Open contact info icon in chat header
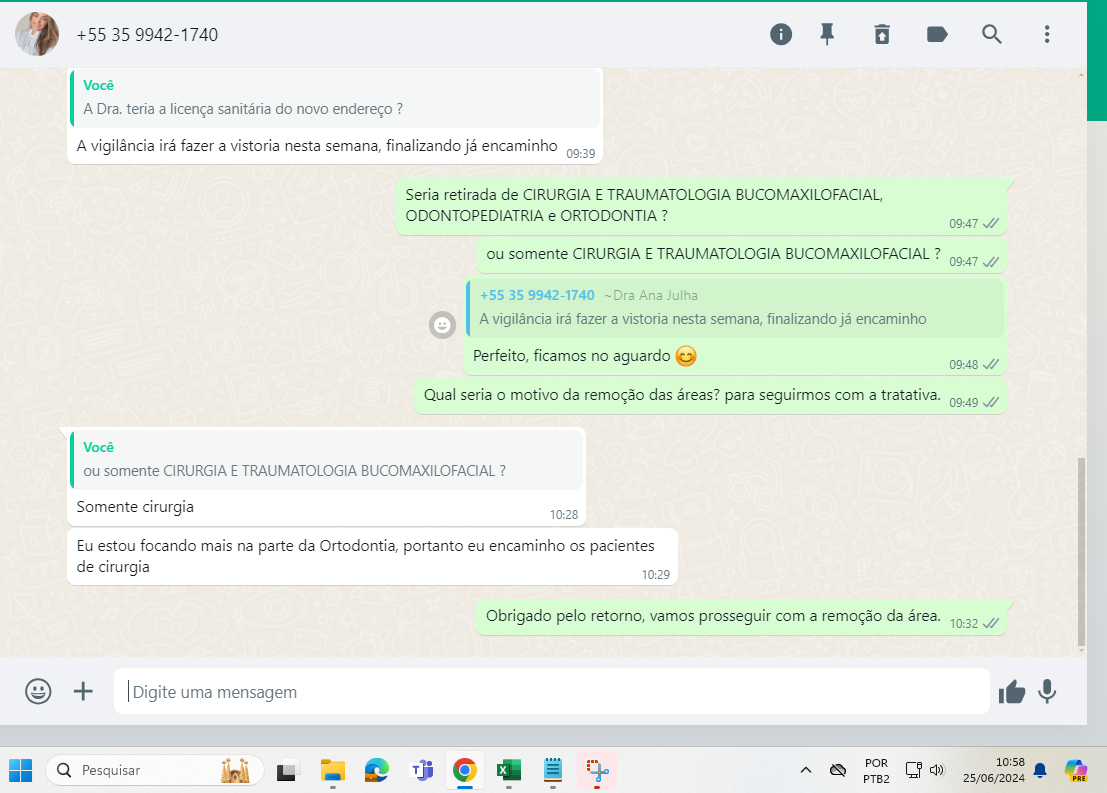Screen dimensions: 1107x793 pos(780,34)
